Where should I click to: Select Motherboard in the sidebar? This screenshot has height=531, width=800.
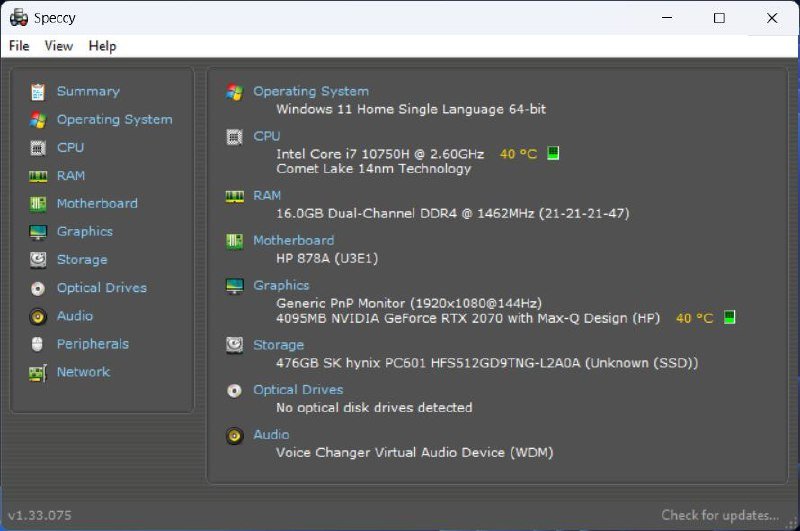[97, 204]
